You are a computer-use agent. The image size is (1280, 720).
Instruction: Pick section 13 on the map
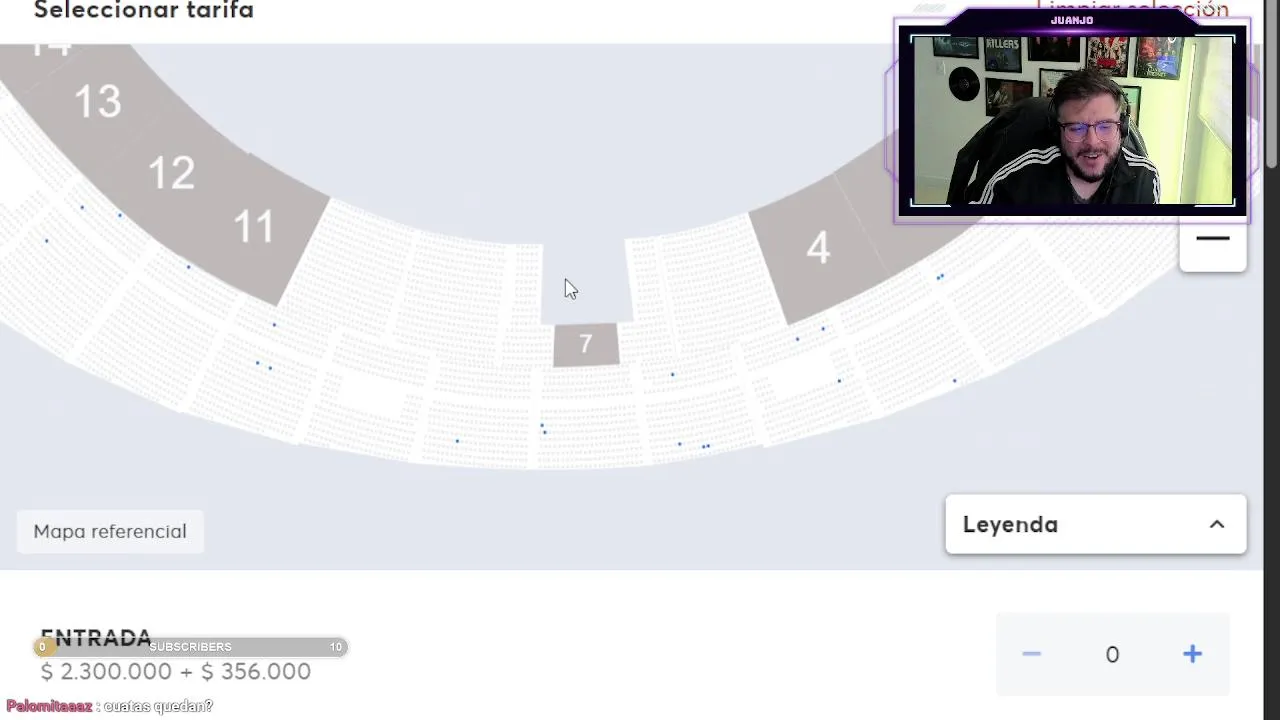(97, 101)
